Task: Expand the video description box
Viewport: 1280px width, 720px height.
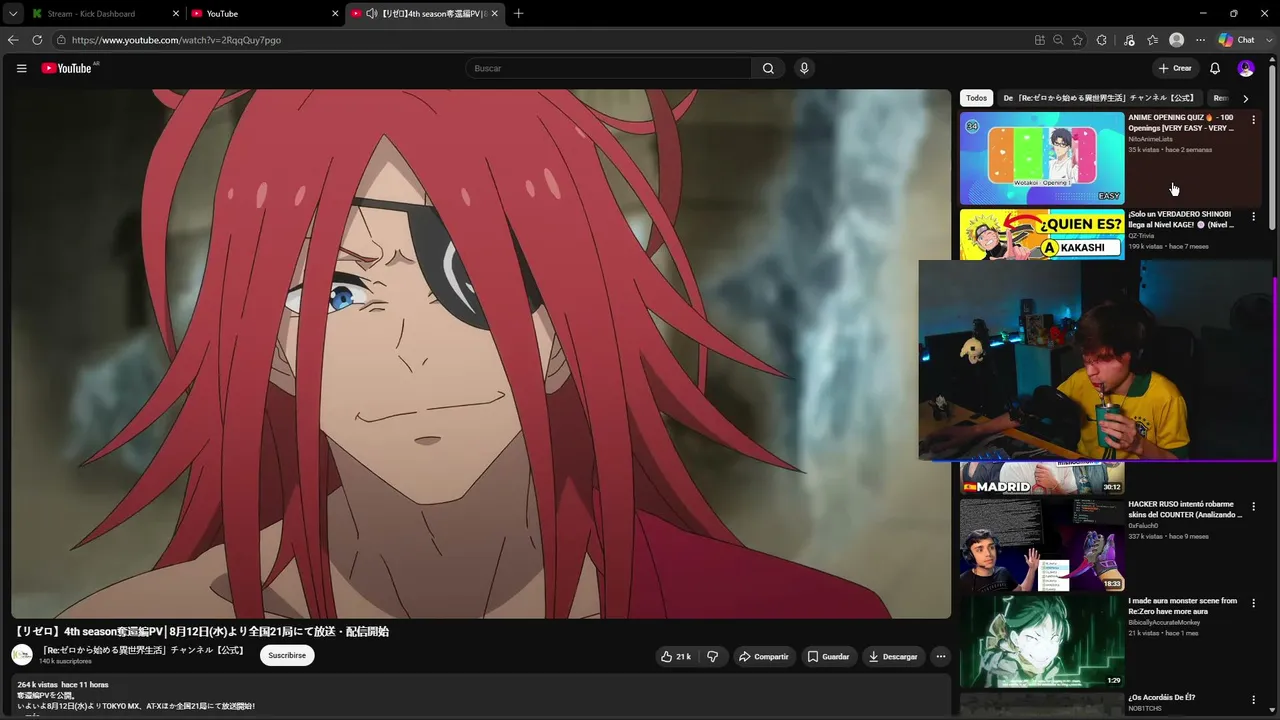Action: (481, 695)
